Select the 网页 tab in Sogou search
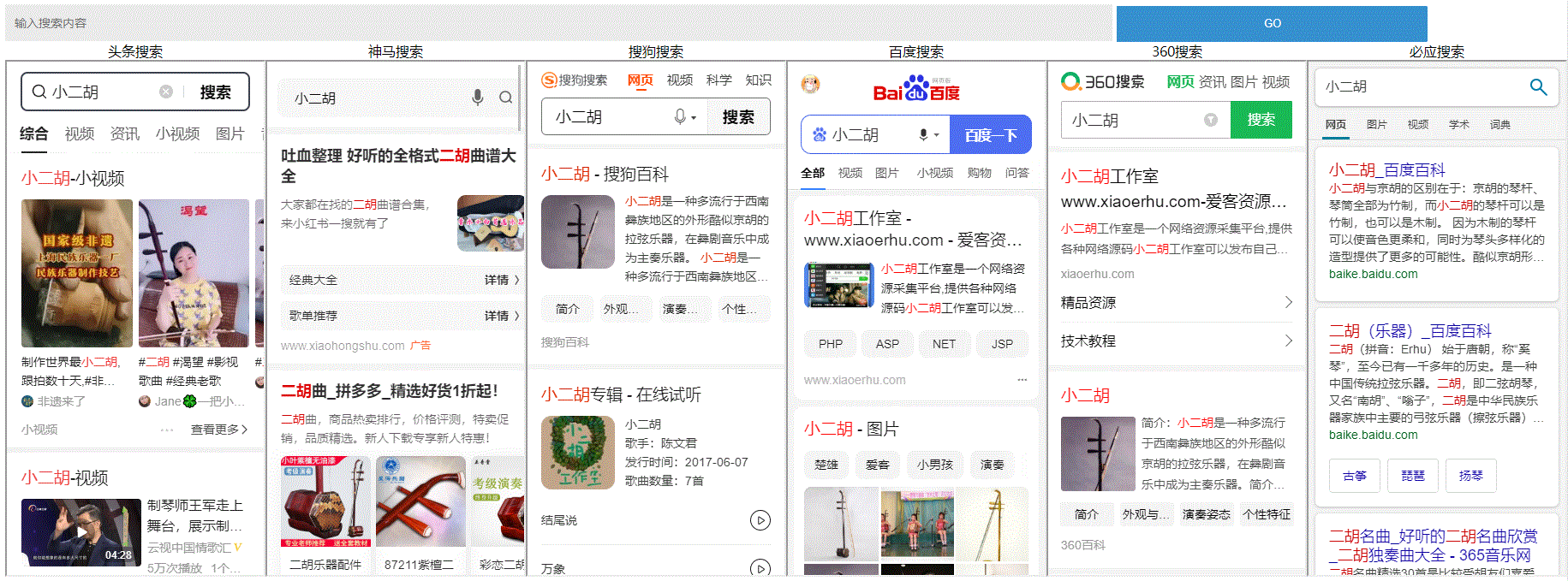This screenshot has width=1568, height=581. (641, 80)
